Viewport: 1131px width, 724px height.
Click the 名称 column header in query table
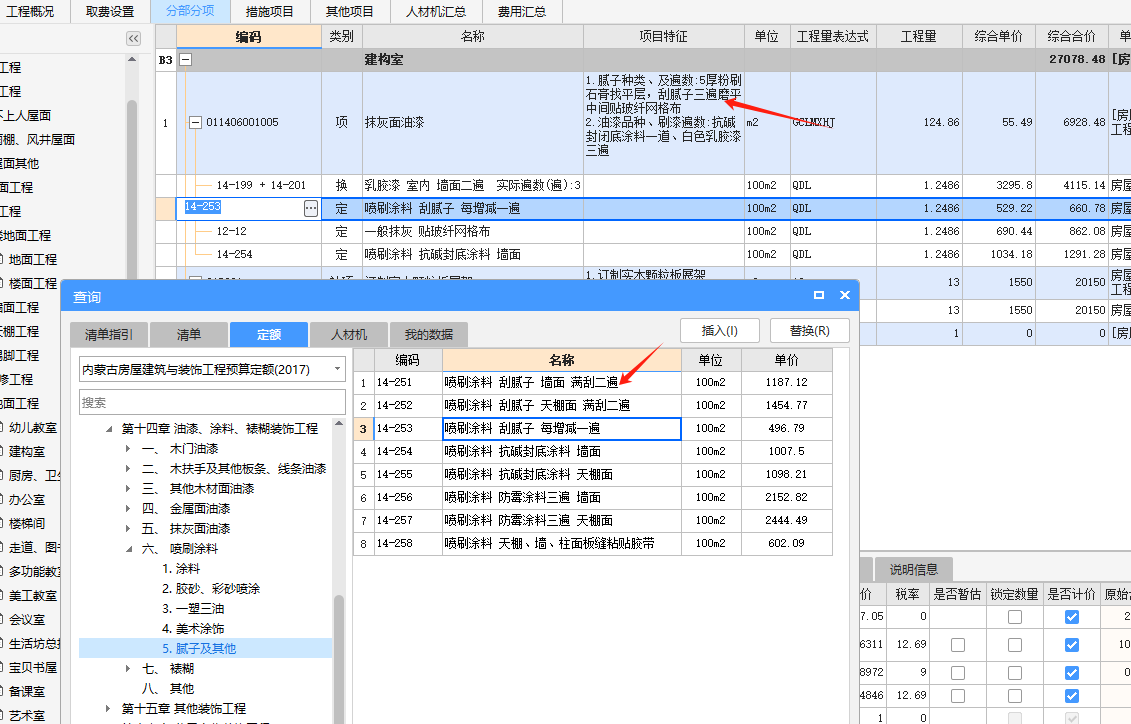562,360
